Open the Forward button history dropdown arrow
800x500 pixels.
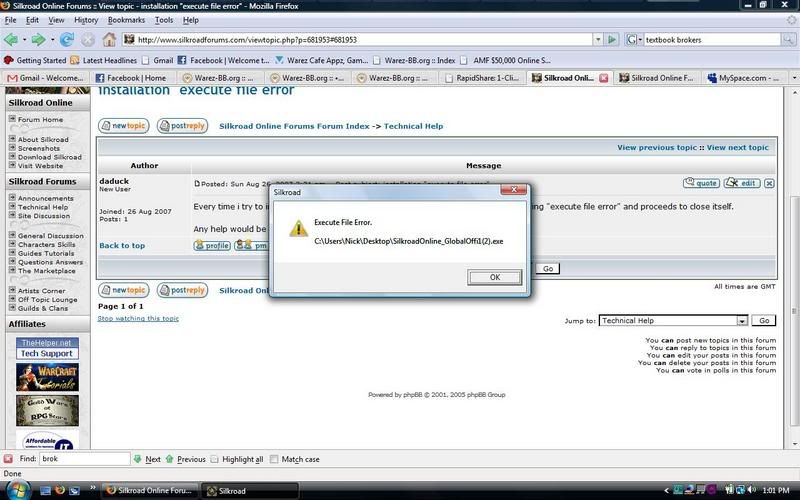52,40
